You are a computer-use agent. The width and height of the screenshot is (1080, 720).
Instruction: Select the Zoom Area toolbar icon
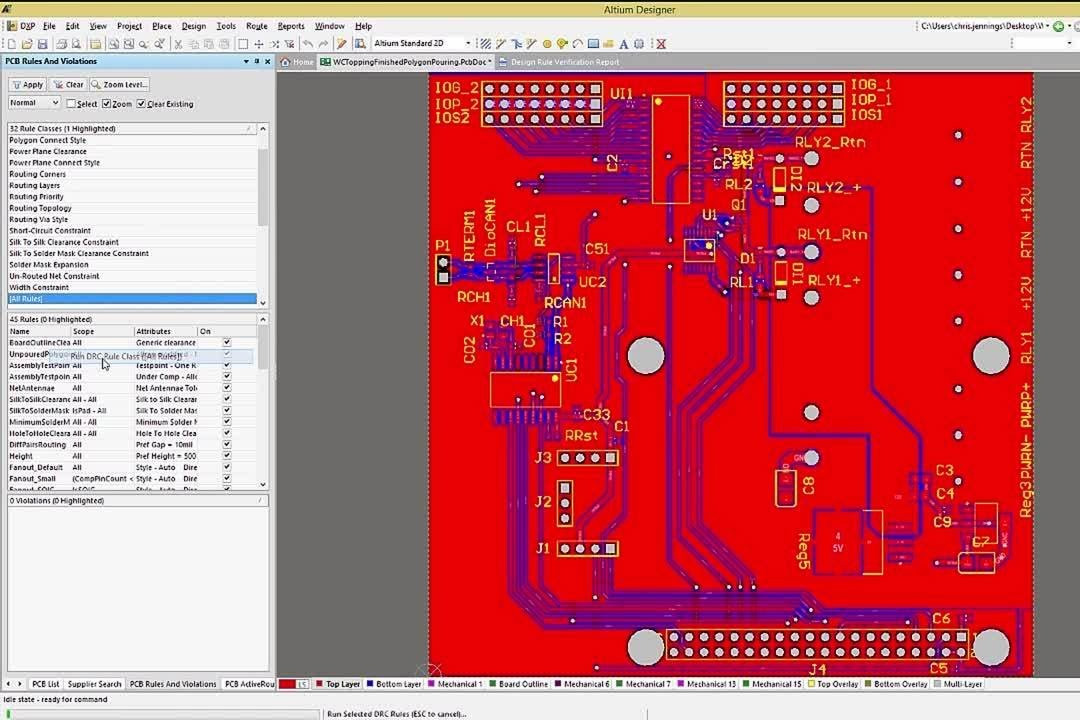click(x=130, y=43)
